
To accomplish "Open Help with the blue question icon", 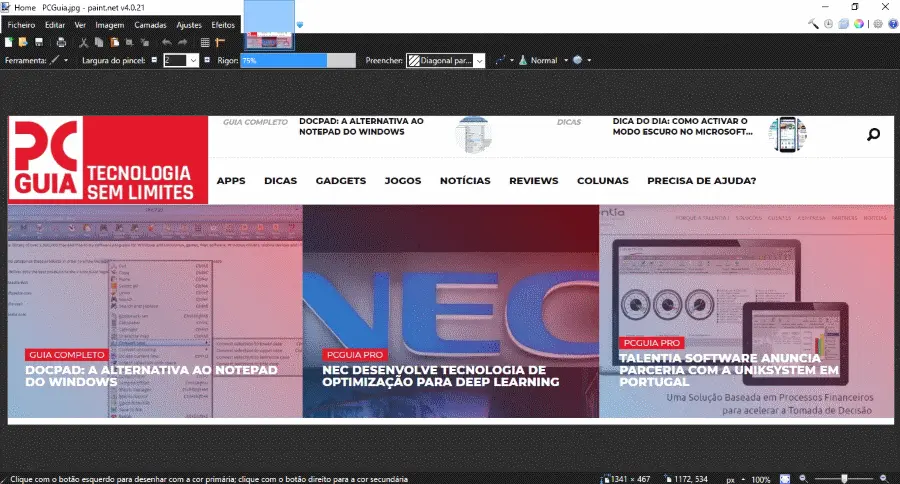I will point(893,24).
